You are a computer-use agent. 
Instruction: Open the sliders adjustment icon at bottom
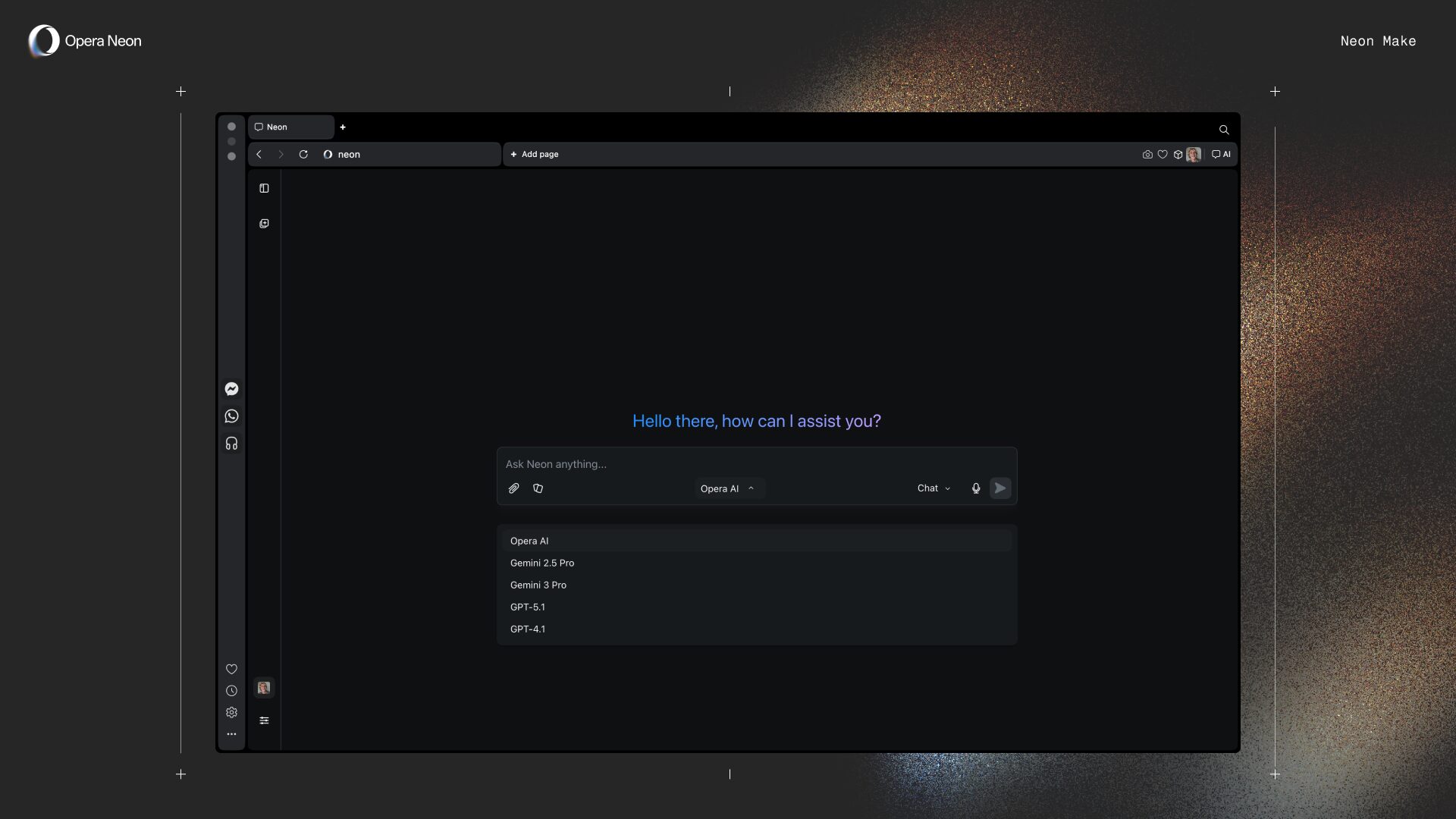click(x=264, y=720)
